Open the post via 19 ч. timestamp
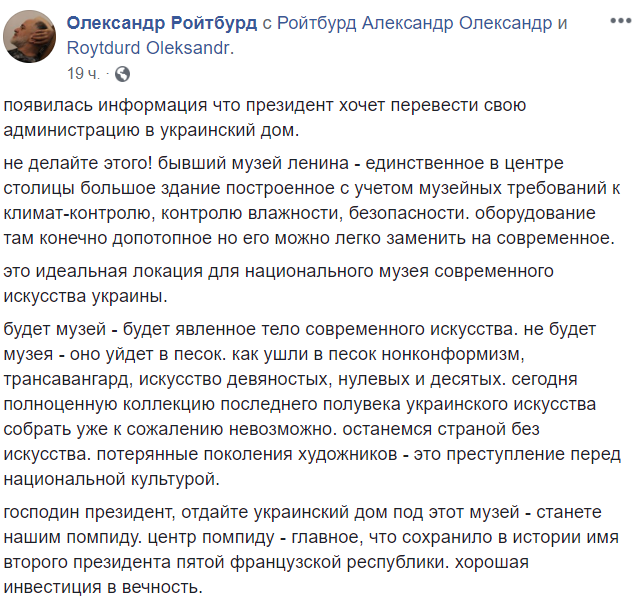The width and height of the screenshot is (639, 604). [83, 74]
